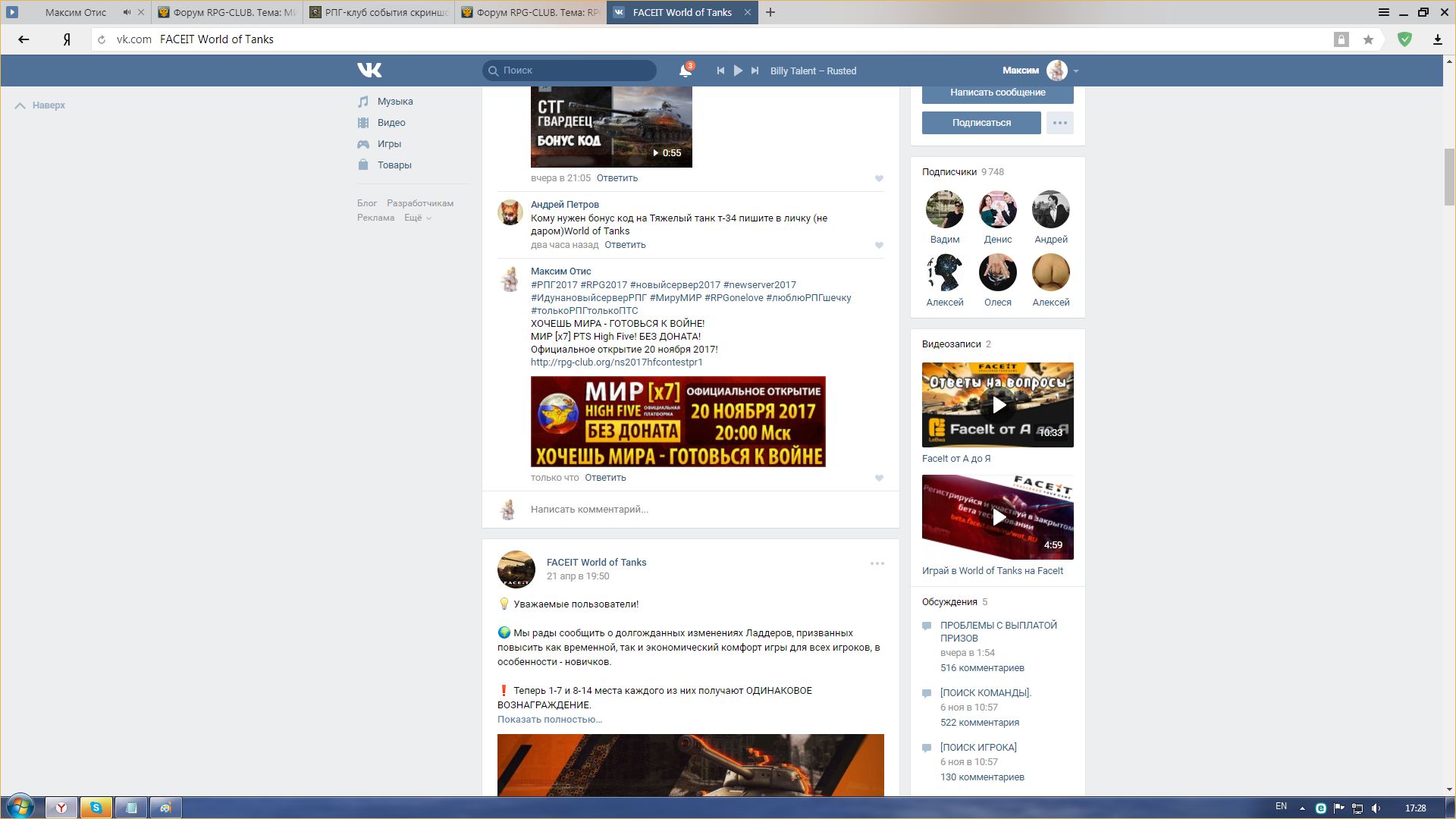Play the FaceIt от А до Я video thumbnail
The image size is (1456, 819).
(x=998, y=405)
